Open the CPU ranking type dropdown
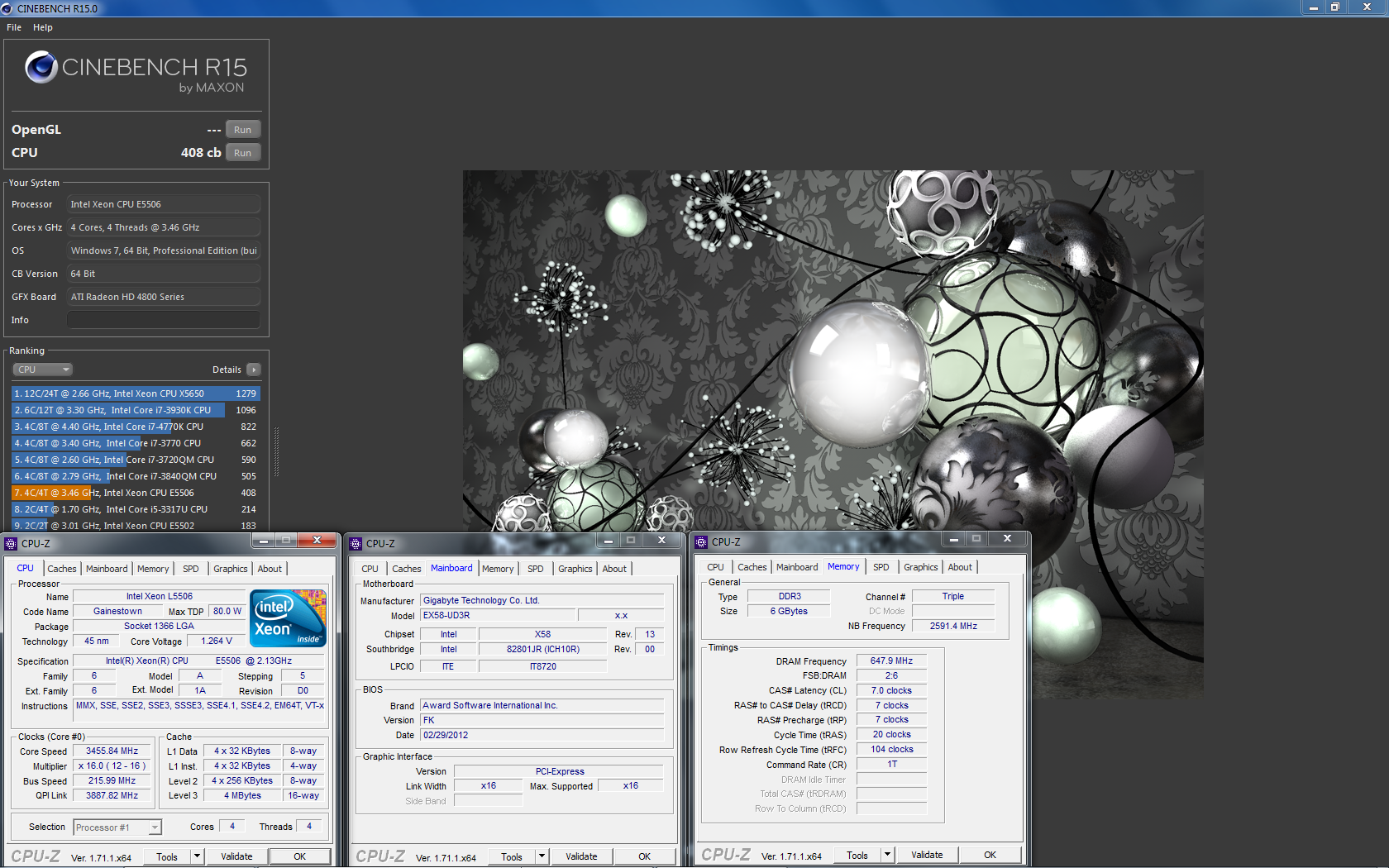Viewport: 1389px width, 868px height. click(x=43, y=370)
